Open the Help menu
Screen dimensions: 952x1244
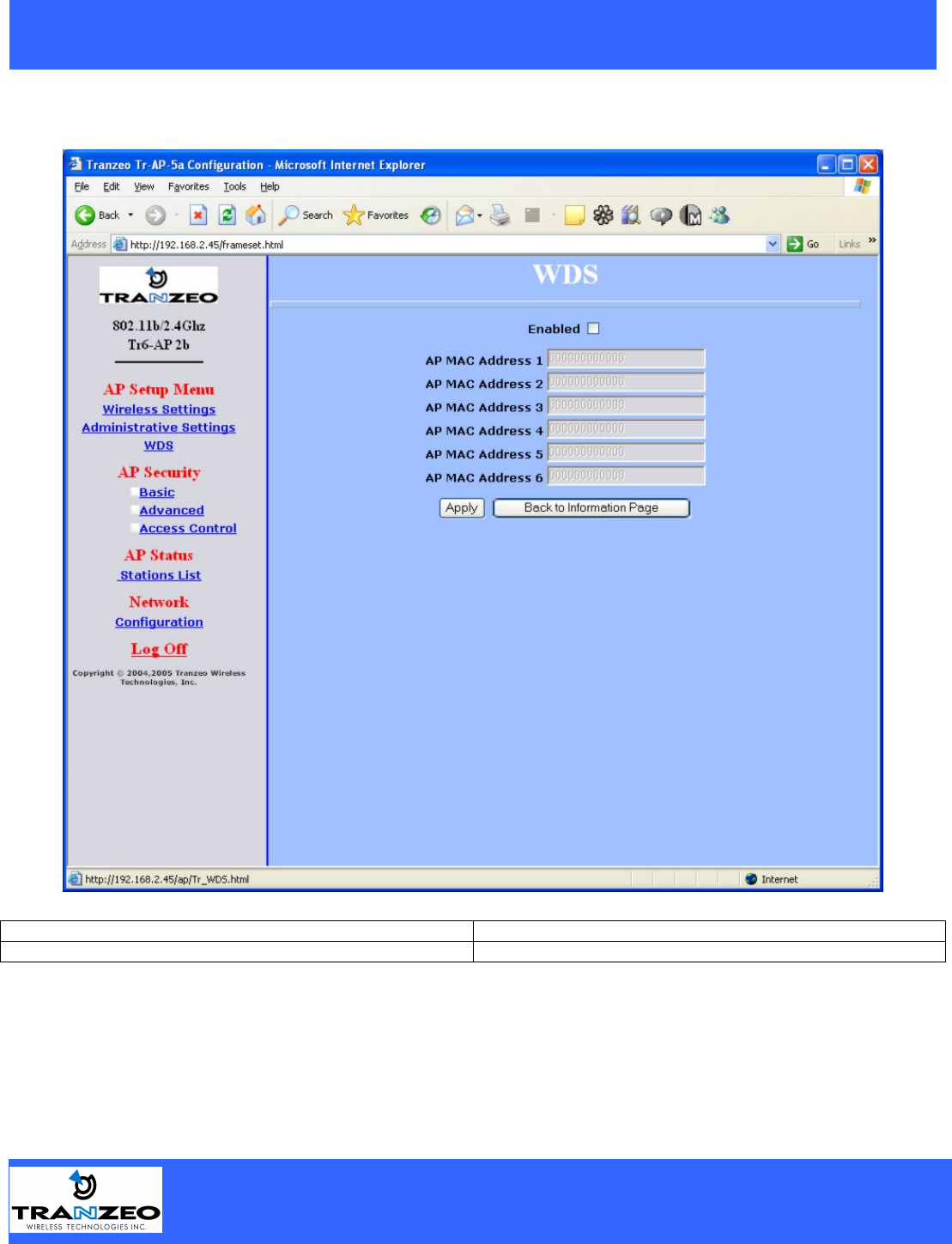[270, 186]
